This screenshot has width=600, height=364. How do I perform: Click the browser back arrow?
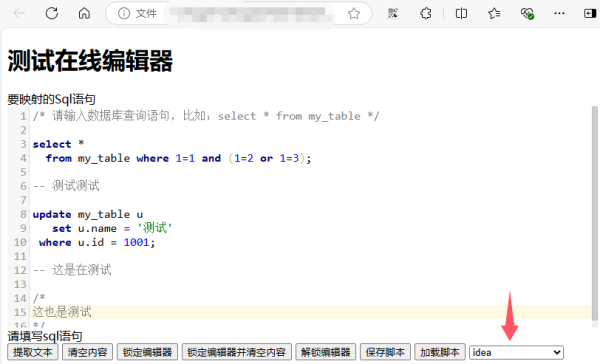point(19,13)
